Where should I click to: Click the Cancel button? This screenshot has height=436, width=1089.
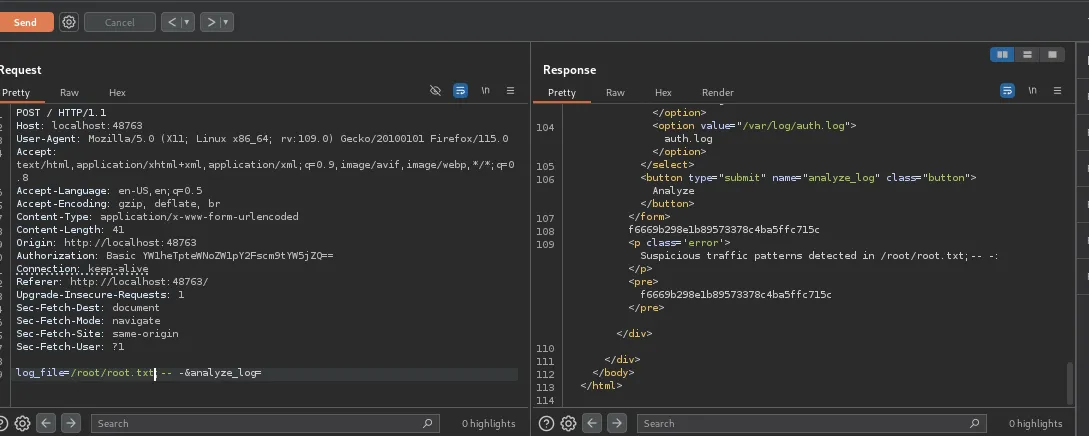click(x=119, y=22)
